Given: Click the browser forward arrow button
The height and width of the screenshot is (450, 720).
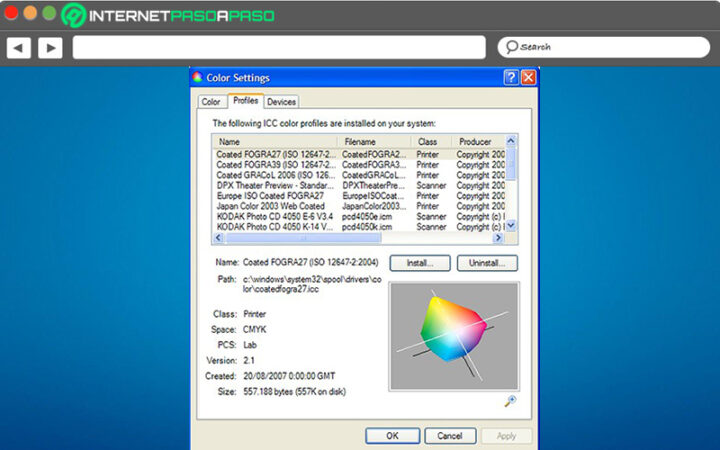Looking at the screenshot, I should [50, 47].
